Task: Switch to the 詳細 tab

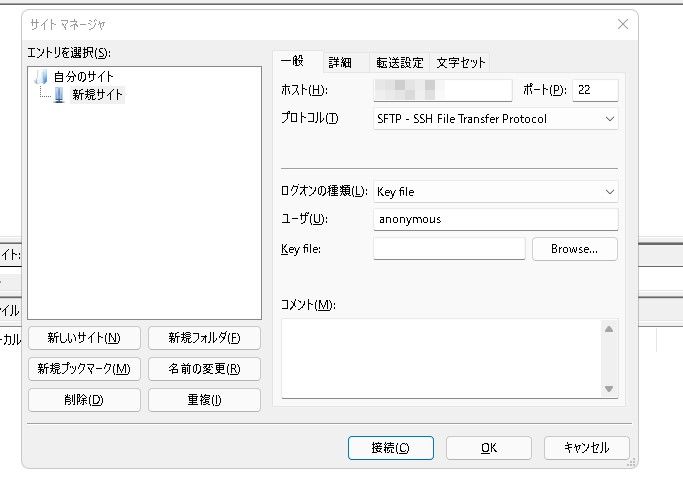Action: click(x=340, y=62)
